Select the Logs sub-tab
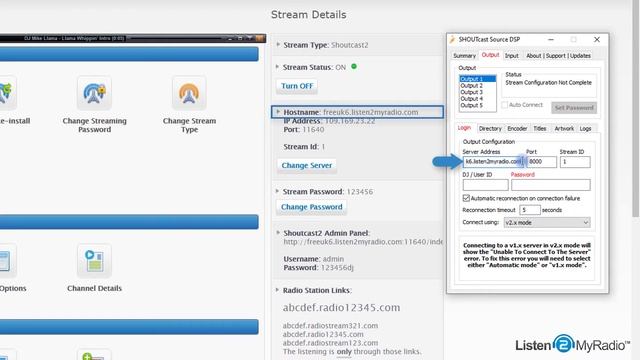640x360 pixels. coord(585,129)
